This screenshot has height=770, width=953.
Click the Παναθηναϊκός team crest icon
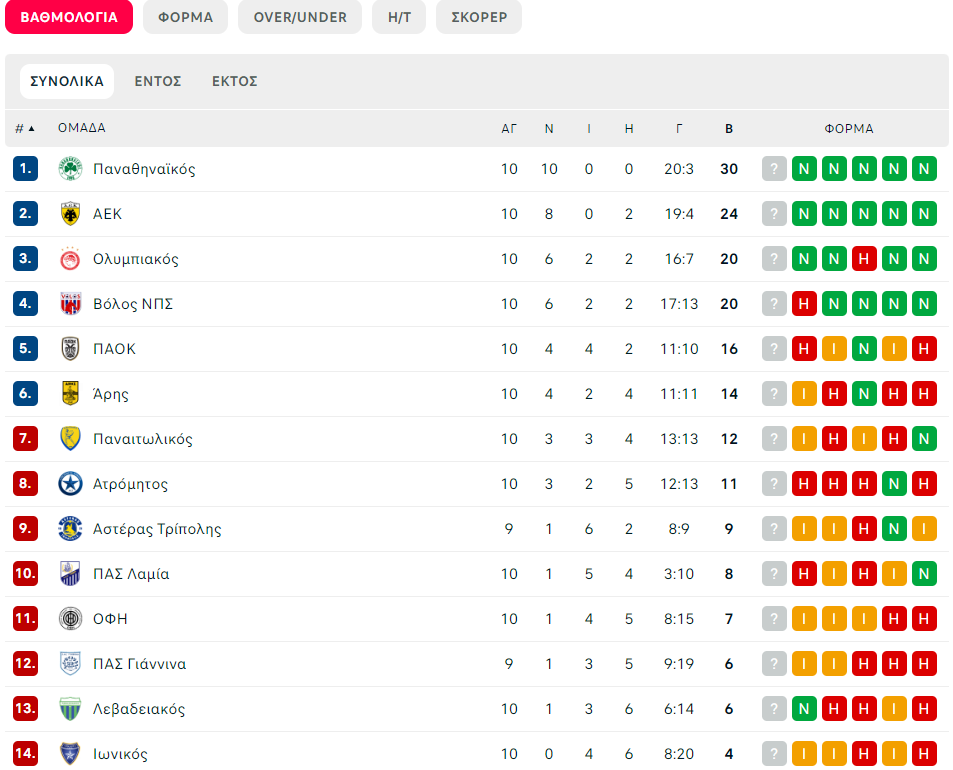[x=71, y=169]
